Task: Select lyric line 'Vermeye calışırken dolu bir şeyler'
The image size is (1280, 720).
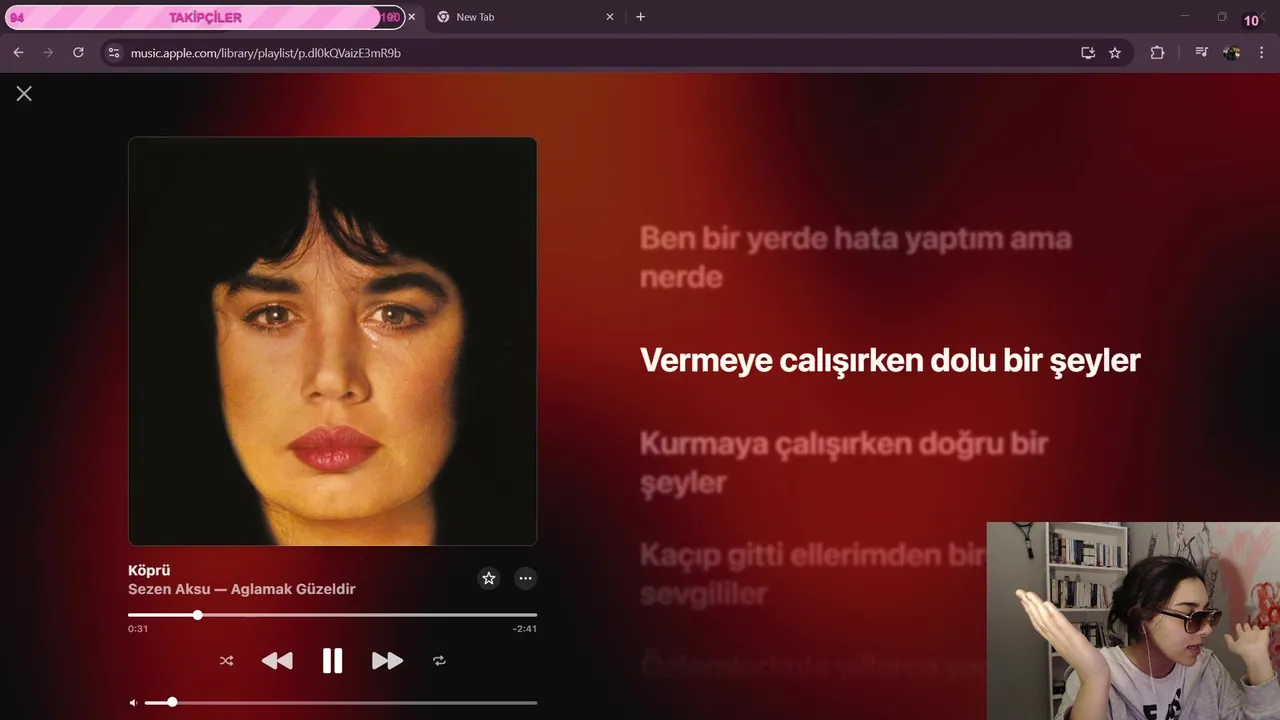Action: [890, 360]
